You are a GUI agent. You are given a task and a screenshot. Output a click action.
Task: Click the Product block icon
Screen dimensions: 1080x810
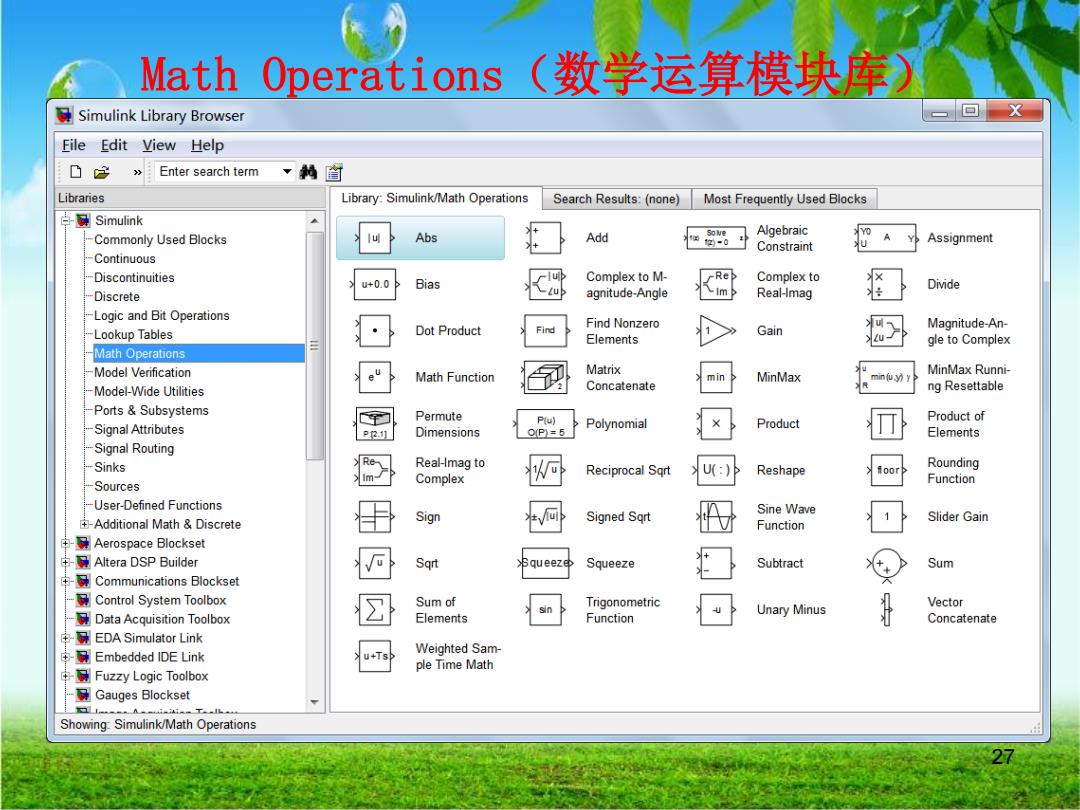click(x=716, y=424)
